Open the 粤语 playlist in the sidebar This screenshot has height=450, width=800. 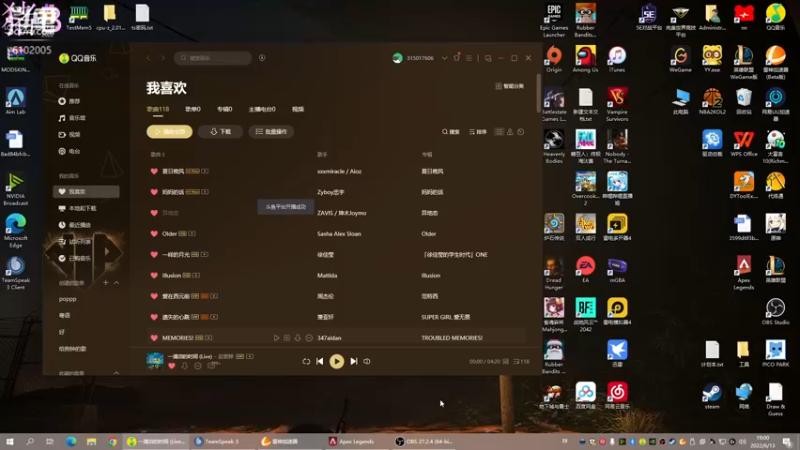pos(65,315)
